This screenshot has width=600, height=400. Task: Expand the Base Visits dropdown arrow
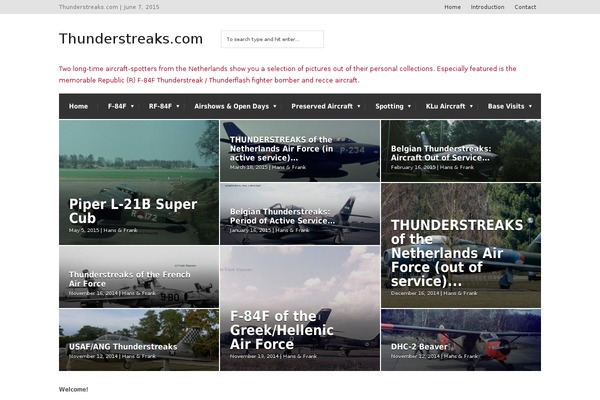[530, 106]
